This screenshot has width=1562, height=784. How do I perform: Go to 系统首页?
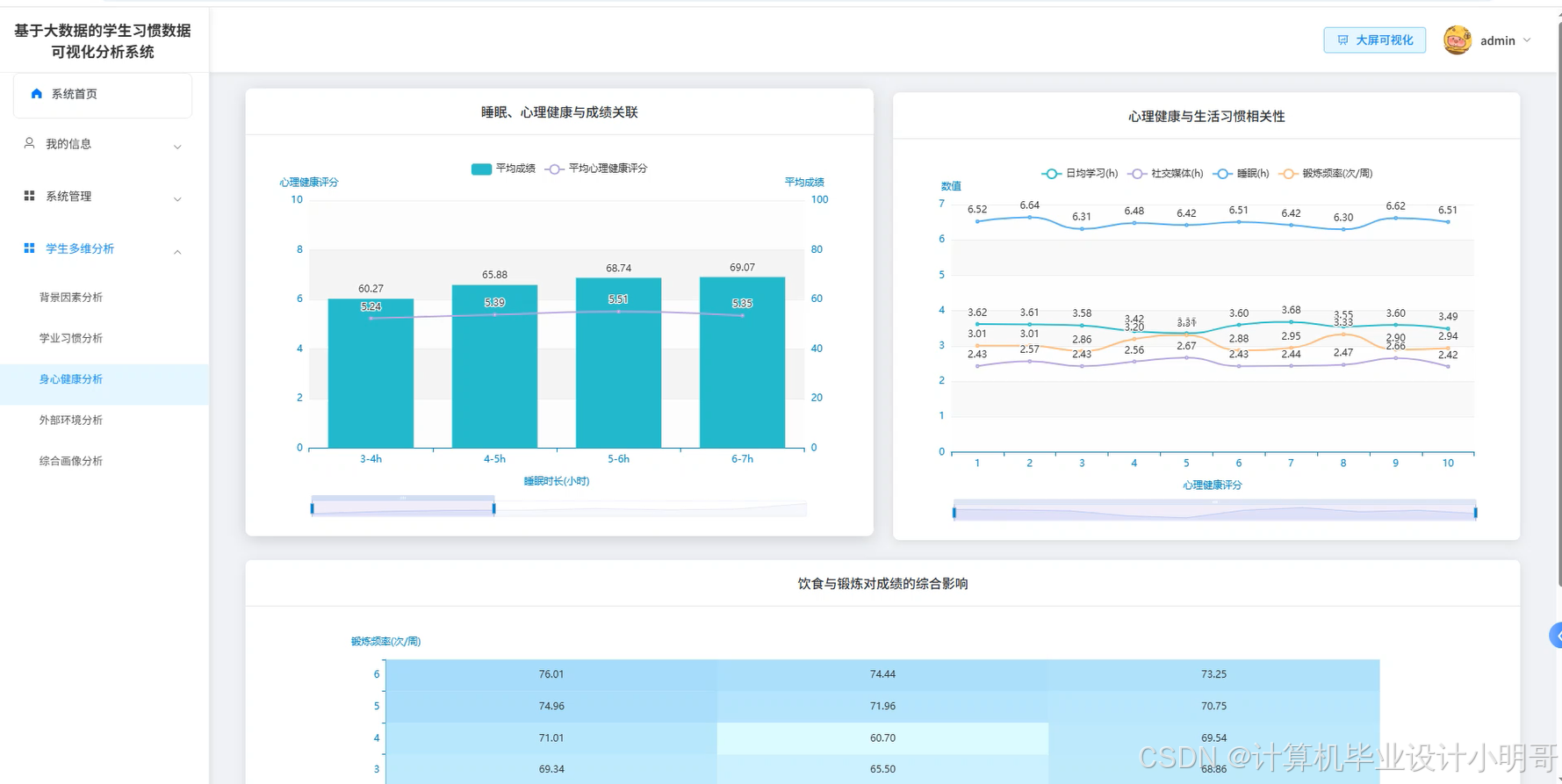pyautogui.click(x=103, y=94)
